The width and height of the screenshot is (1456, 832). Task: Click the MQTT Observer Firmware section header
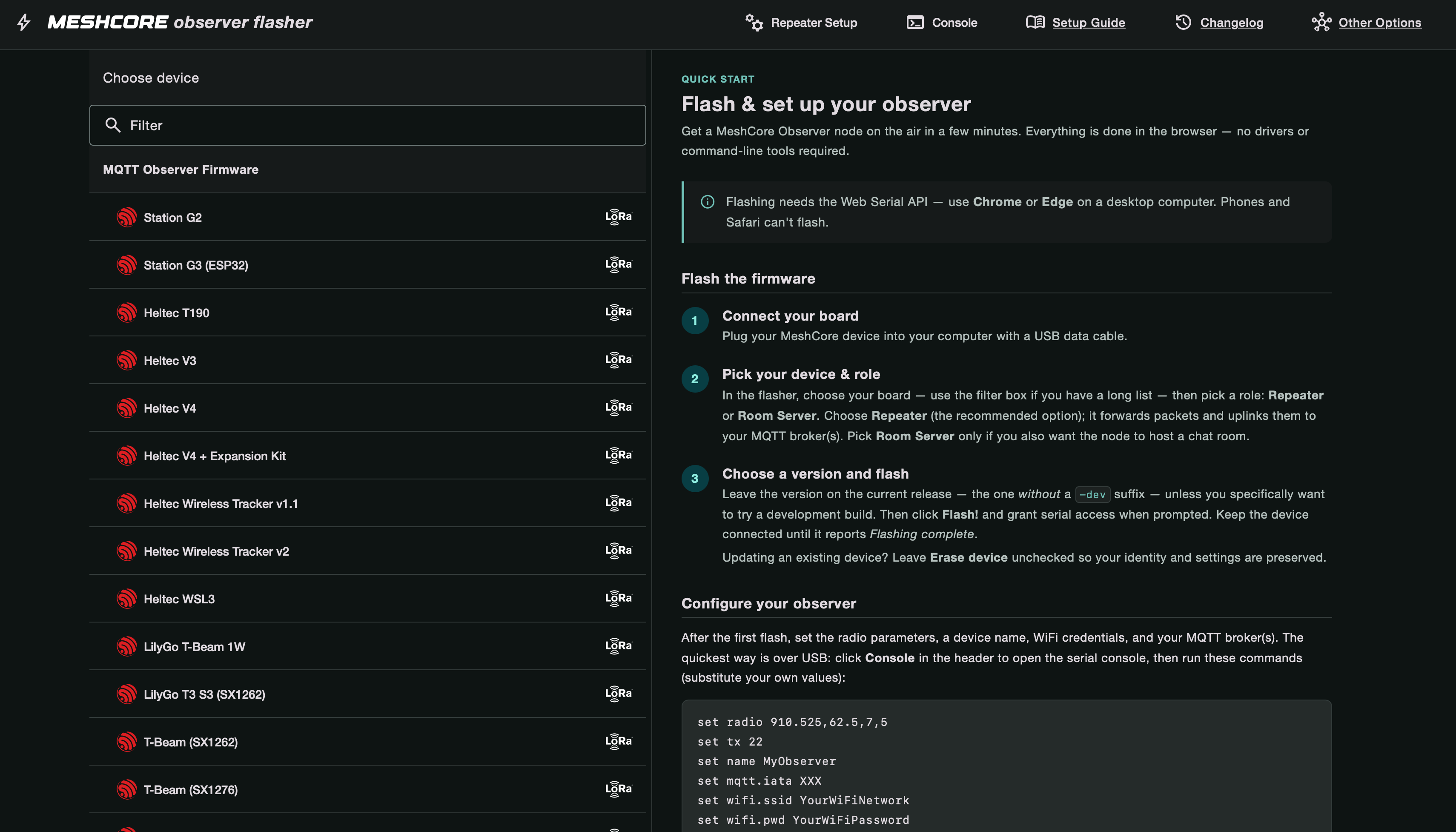click(181, 169)
